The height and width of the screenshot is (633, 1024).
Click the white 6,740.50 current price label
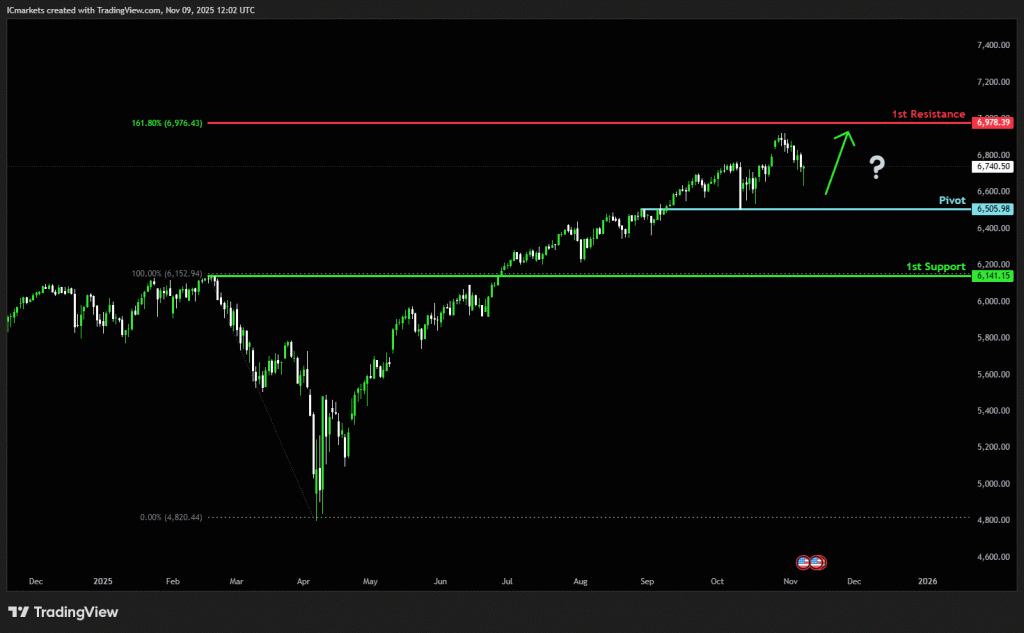992,167
